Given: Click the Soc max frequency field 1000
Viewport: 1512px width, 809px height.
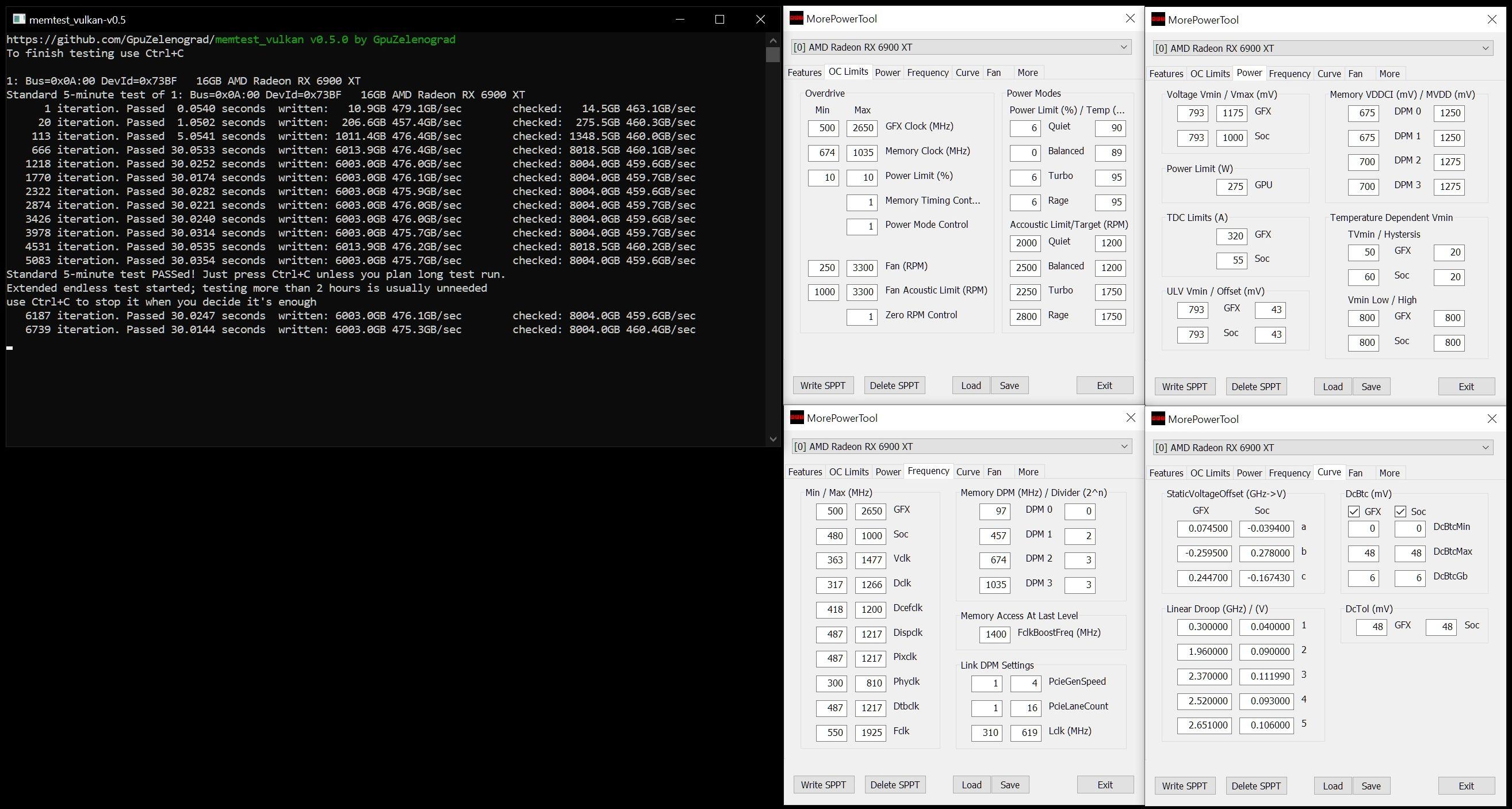Looking at the screenshot, I should click(871, 536).
